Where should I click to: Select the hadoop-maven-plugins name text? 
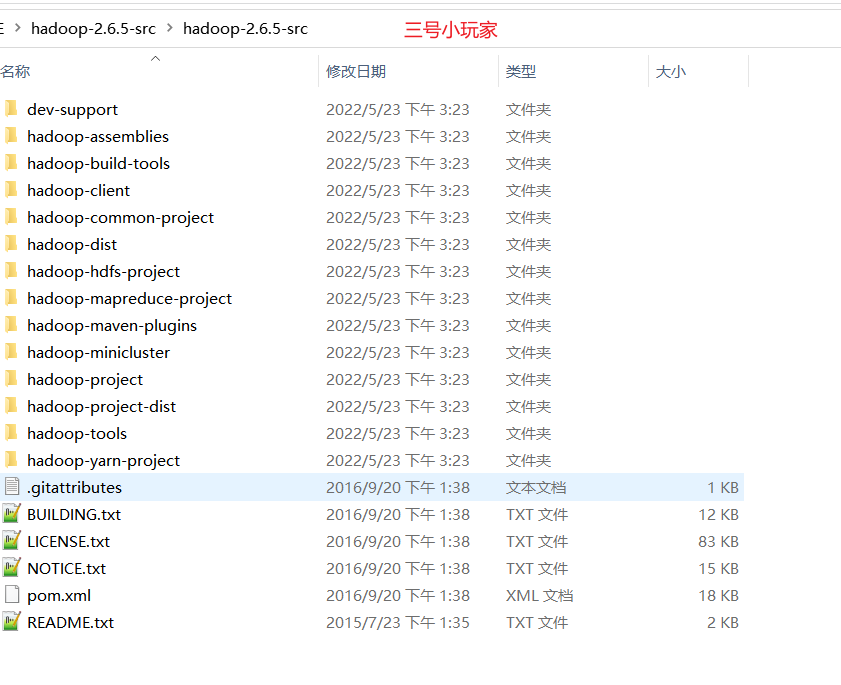(112, 326)
